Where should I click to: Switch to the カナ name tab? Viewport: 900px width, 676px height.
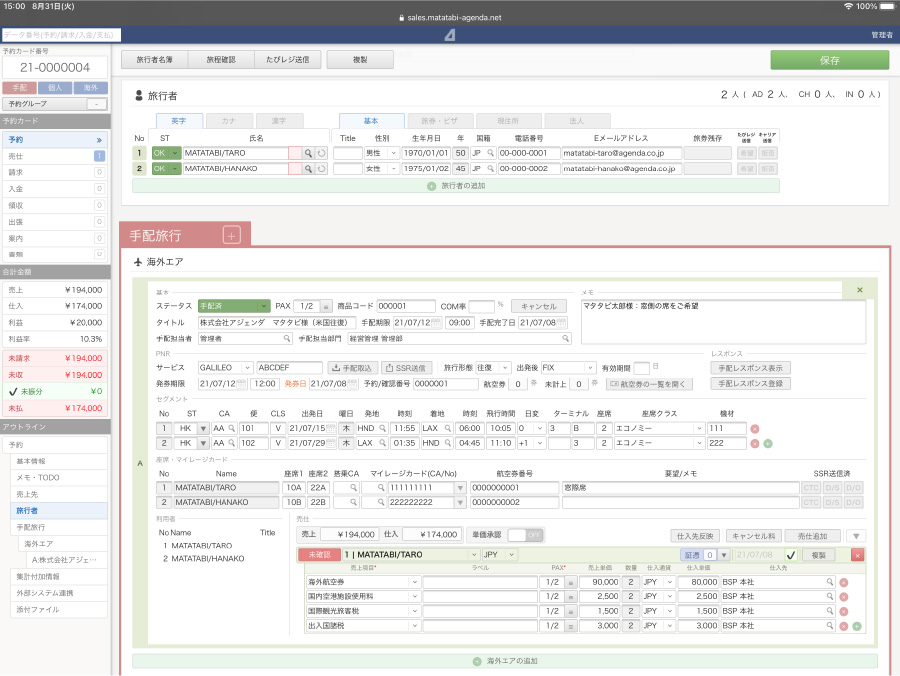point(229,120)
